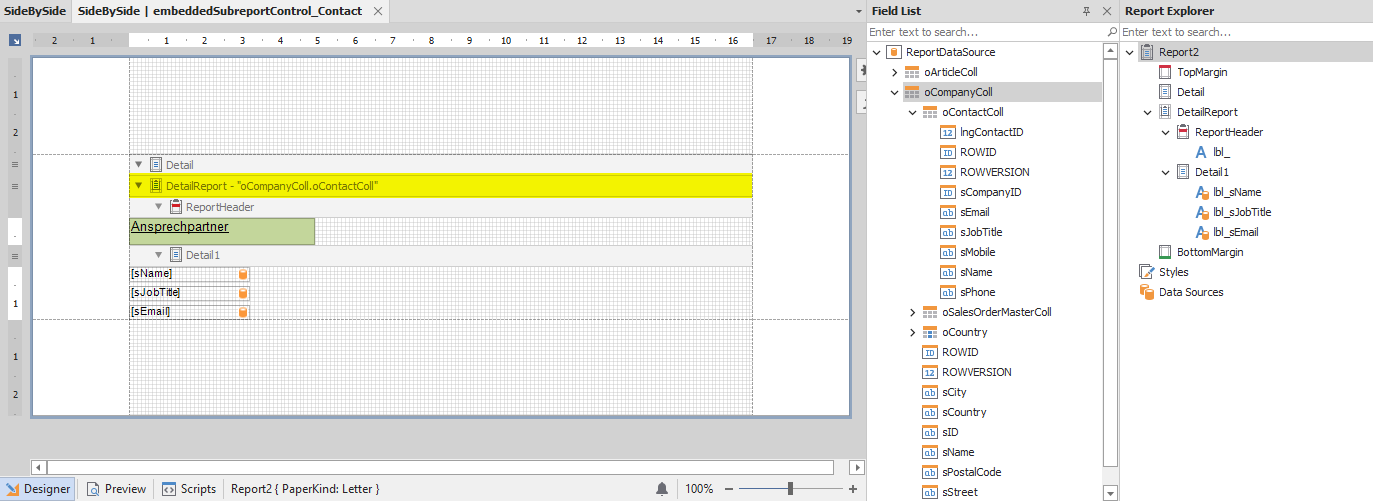This screenshot has height=501, width=1373.
Task: Select the [sJobTitle] label in the designer
Action: [189, 293]
